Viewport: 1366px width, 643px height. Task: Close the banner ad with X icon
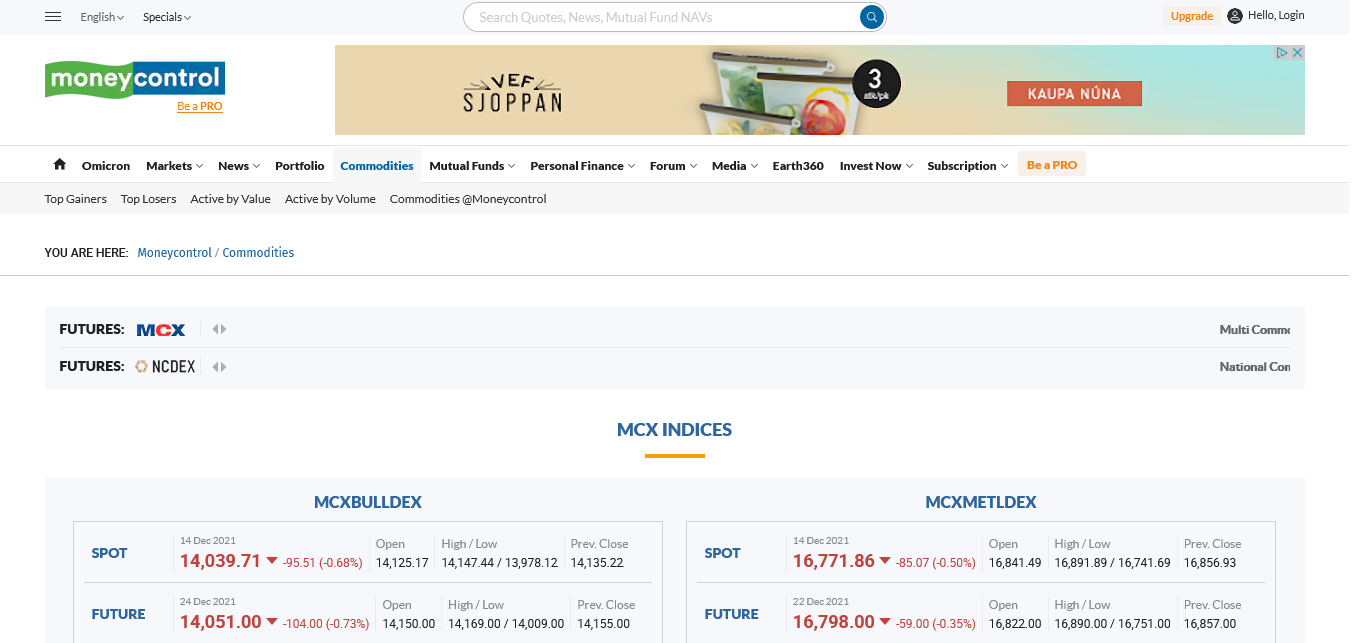(x=1297, y=53)
